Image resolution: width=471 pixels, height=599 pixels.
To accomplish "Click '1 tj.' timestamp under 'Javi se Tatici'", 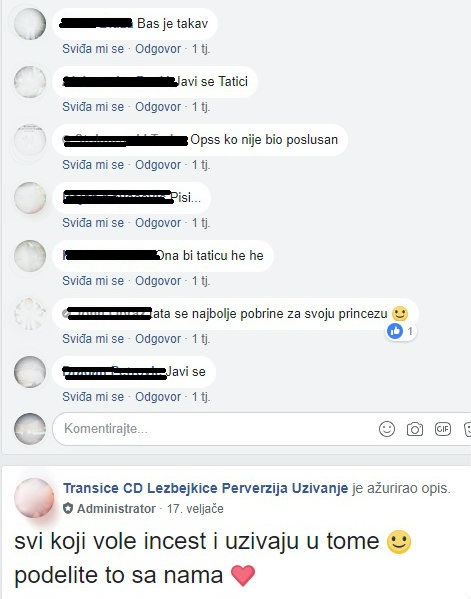I will click(201, 107).
